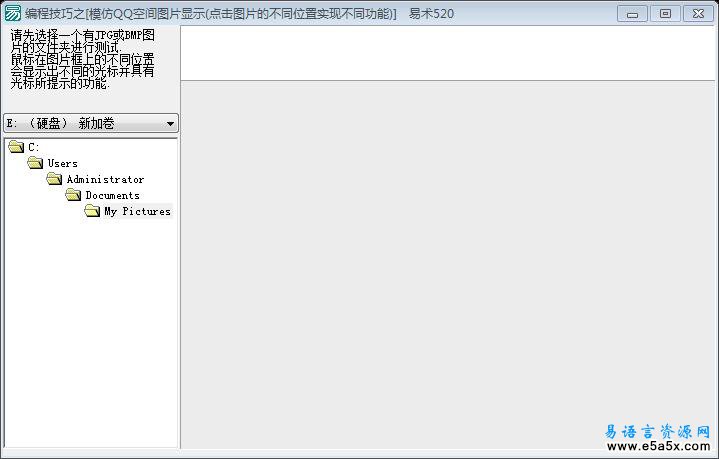Select the Users folder label

(62, 163)
